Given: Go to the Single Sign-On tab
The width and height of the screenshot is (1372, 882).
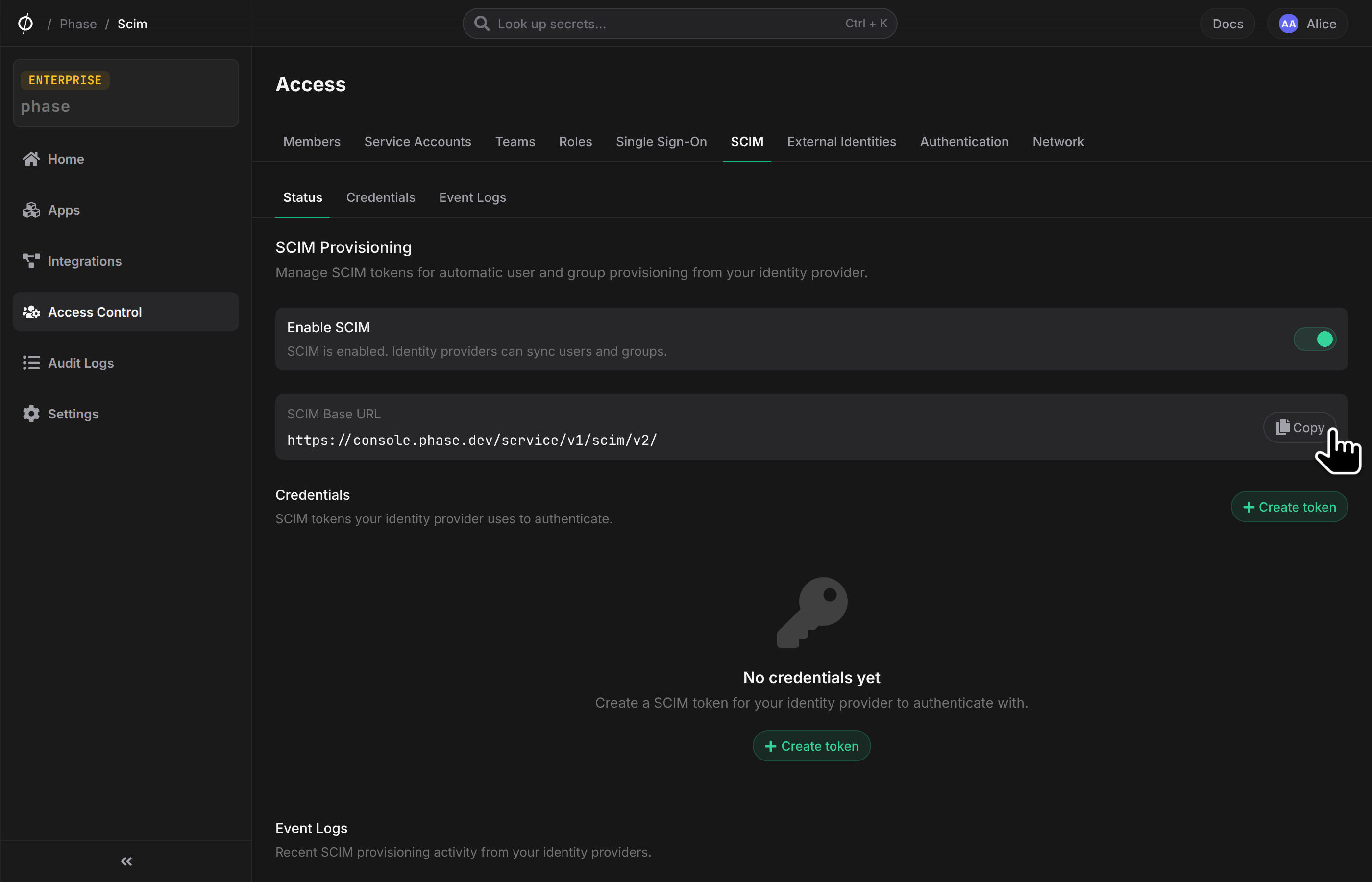Looking at the screenshot, I should [661, 142].
